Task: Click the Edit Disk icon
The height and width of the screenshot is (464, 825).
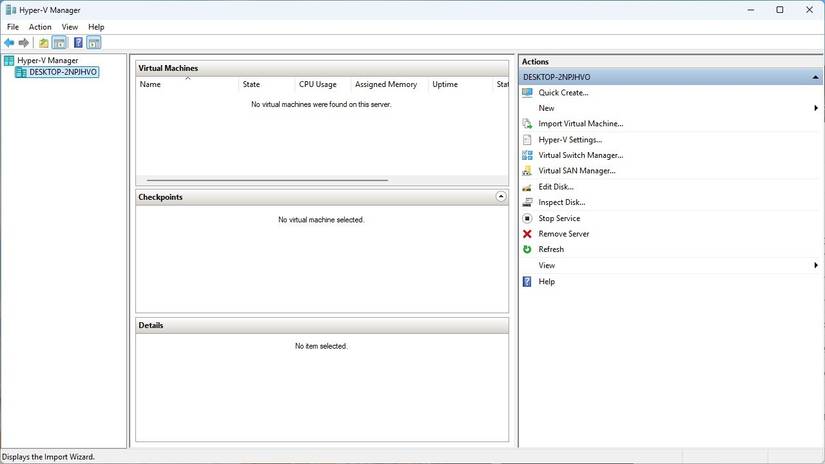Action: (x=527, y=187)
